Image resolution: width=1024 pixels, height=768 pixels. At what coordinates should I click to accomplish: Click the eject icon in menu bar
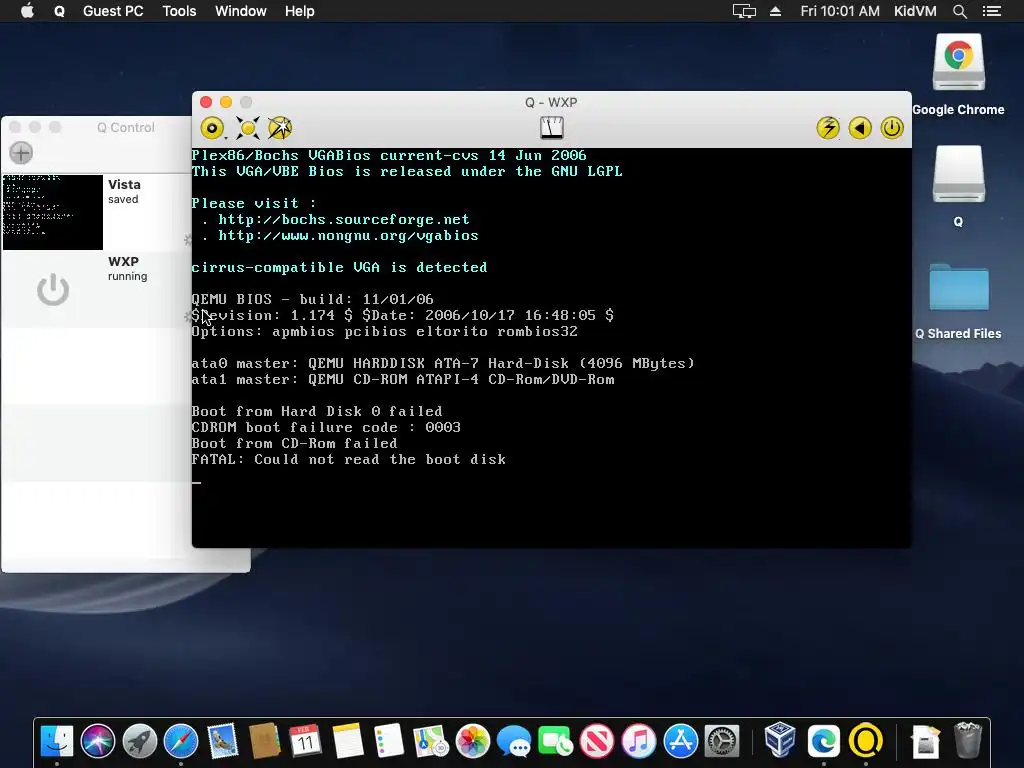coord(775,11)
